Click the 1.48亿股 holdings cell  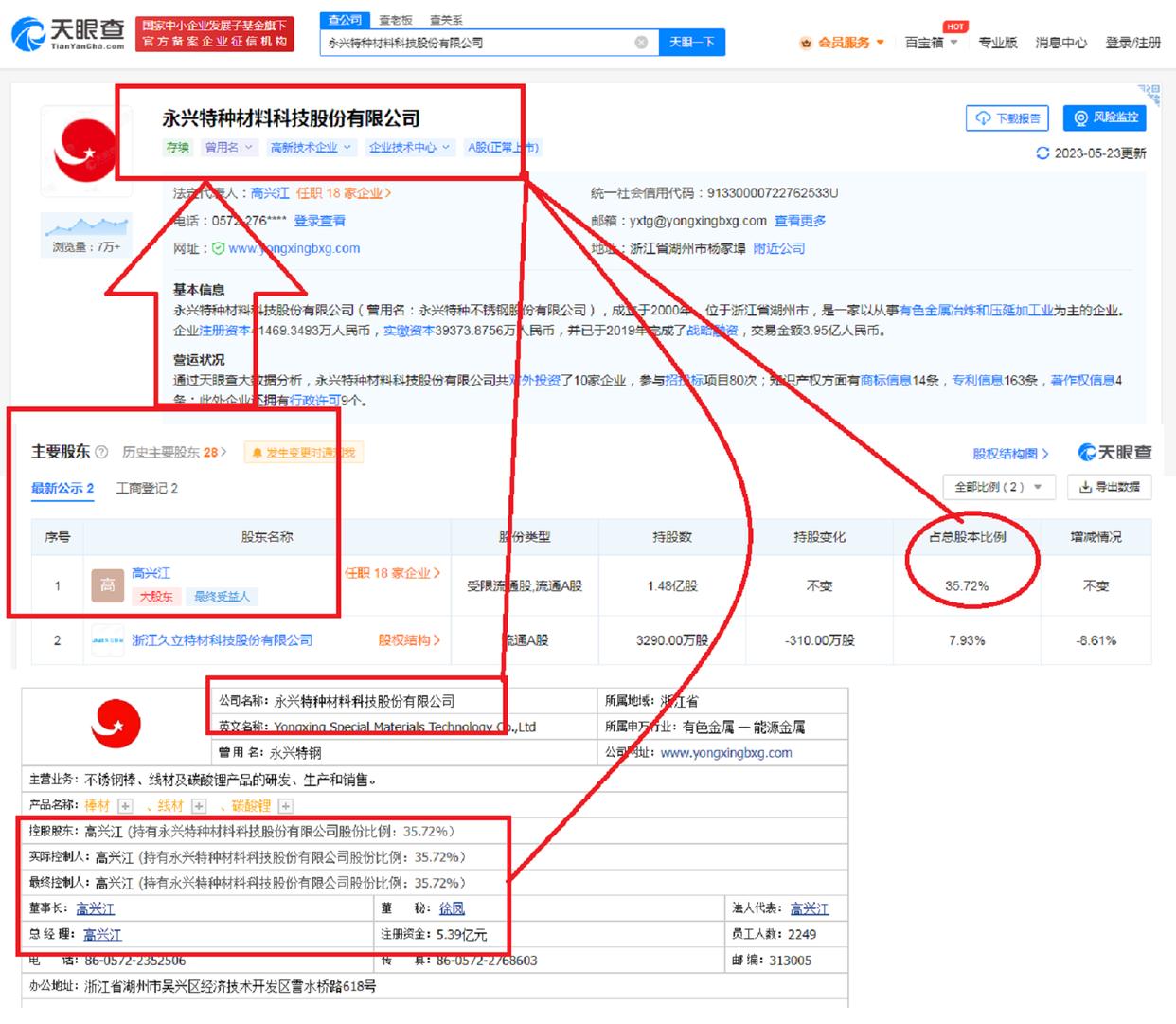tap(672, 586)
